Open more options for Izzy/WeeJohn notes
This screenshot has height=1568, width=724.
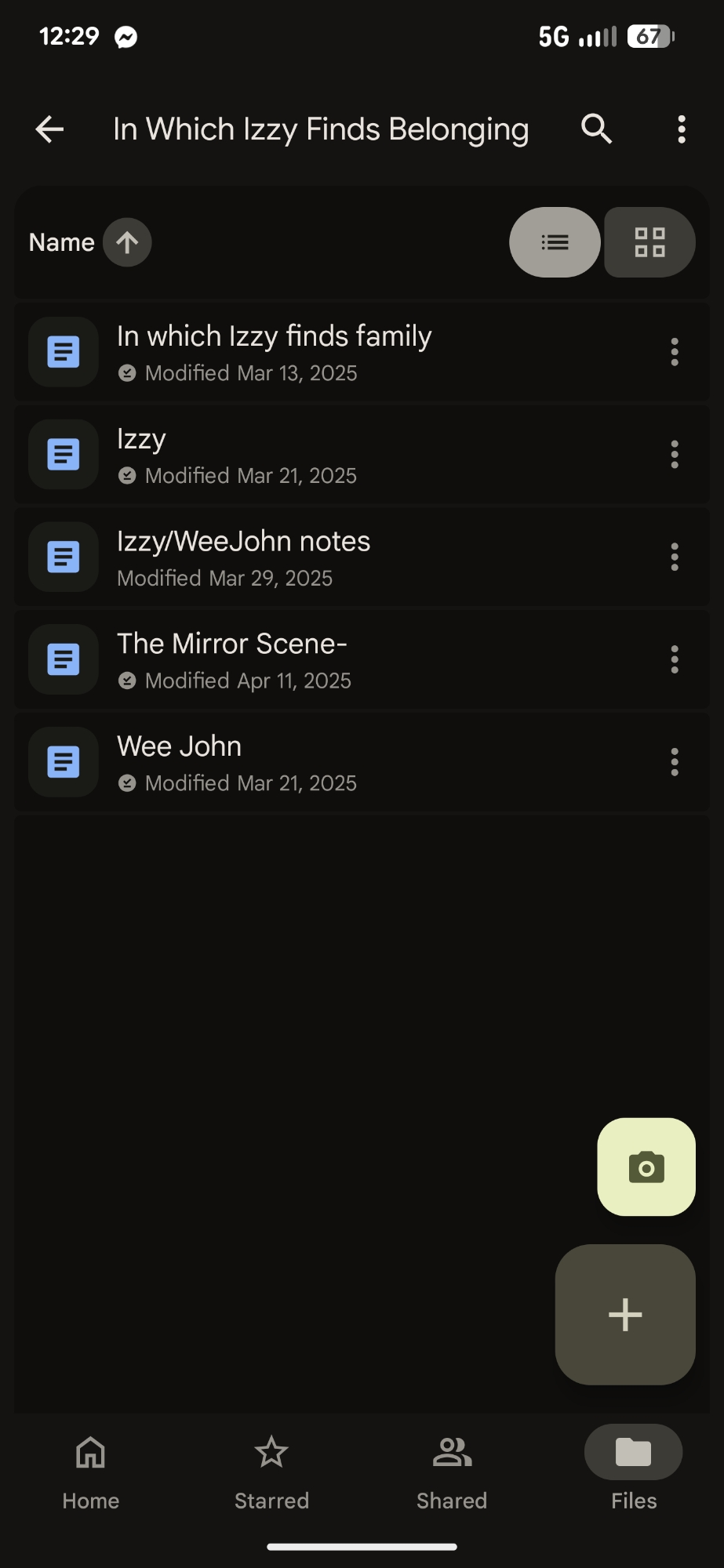[x=674, y=557]
